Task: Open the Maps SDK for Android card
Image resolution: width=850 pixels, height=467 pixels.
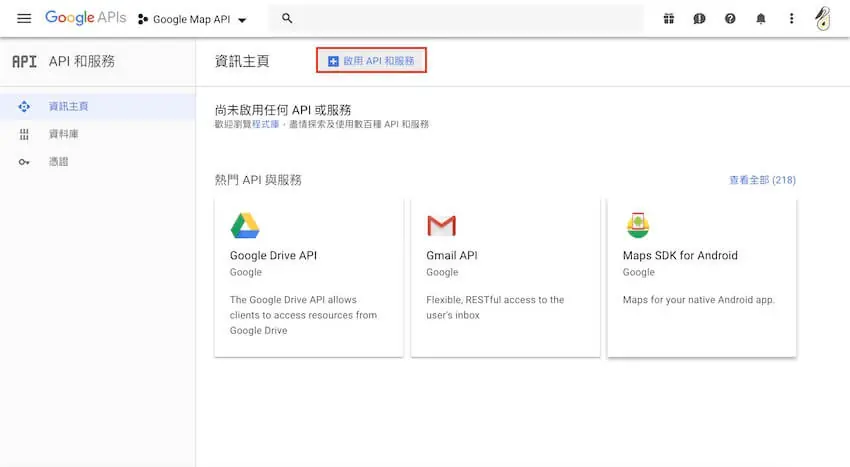Action: [x=702, y=278]
